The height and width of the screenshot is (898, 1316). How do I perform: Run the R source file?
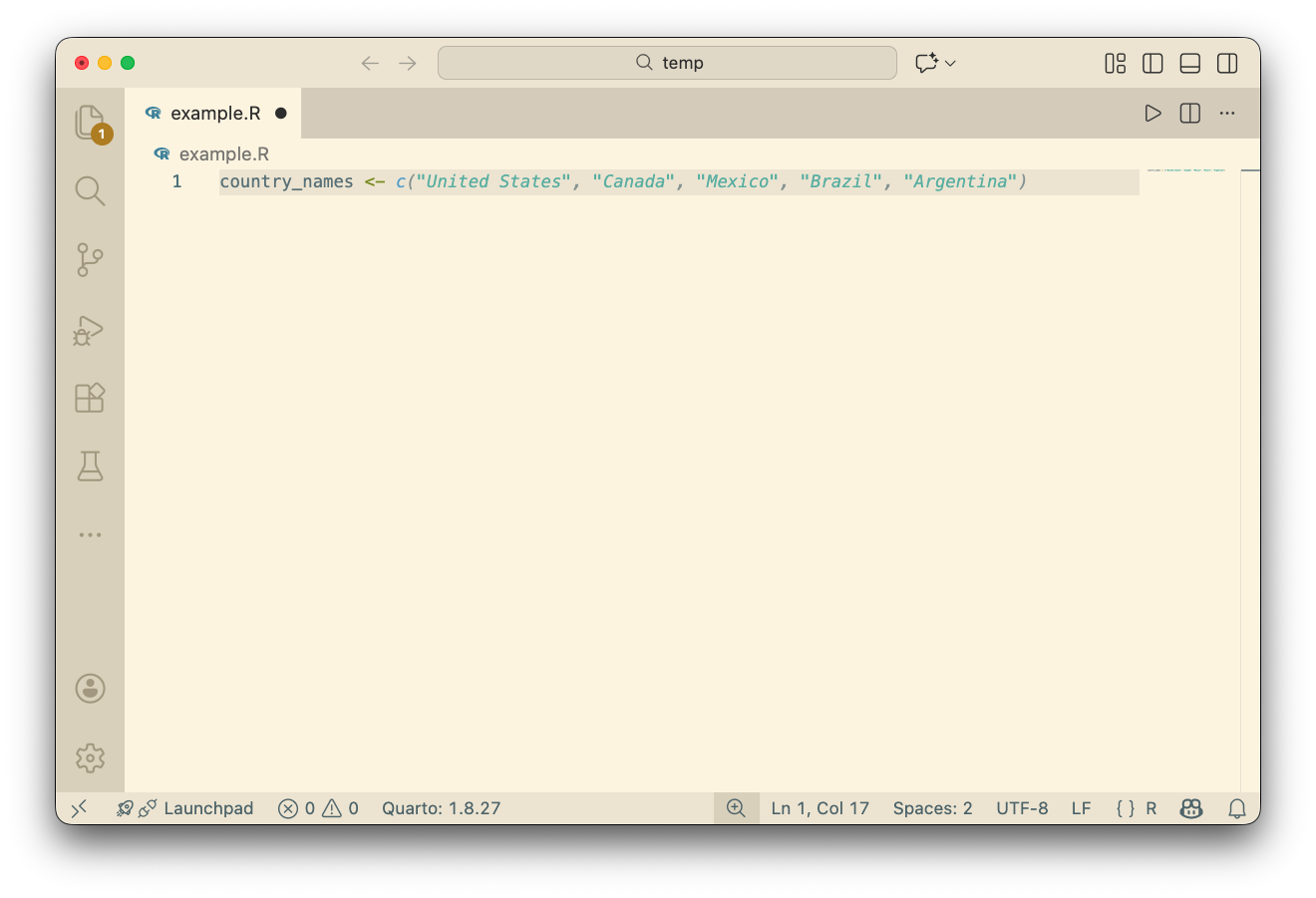[1152, 114]
